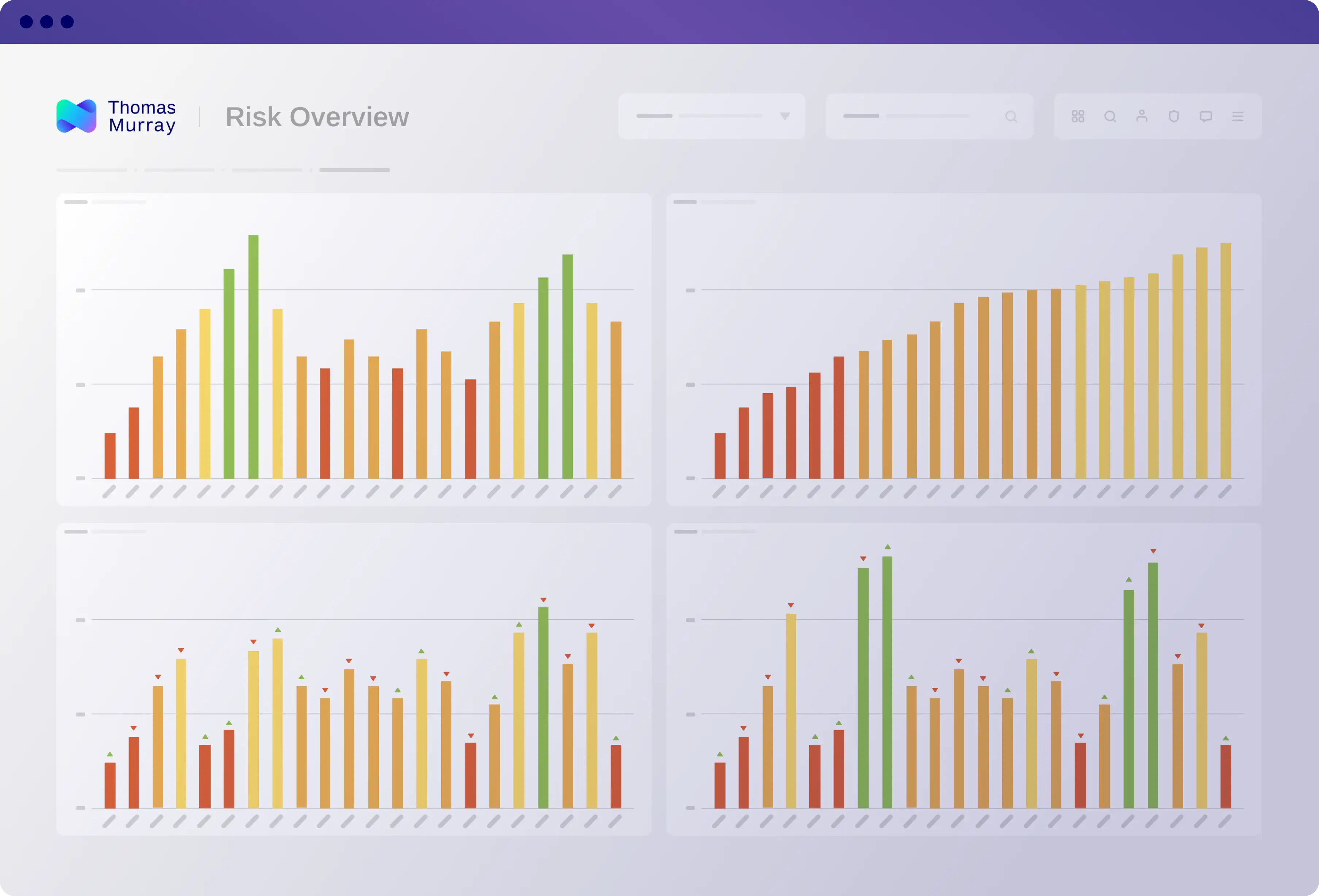The image size is (1319, 896).
Task: Click the Risk Overview page title
Action: (x=317, y=117)
